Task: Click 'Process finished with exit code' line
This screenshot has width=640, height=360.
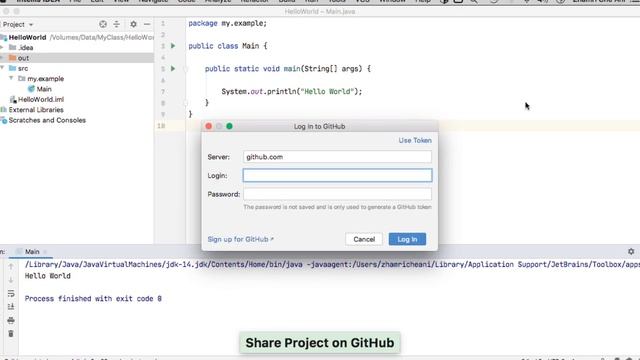Action: (x=93, y=299)
